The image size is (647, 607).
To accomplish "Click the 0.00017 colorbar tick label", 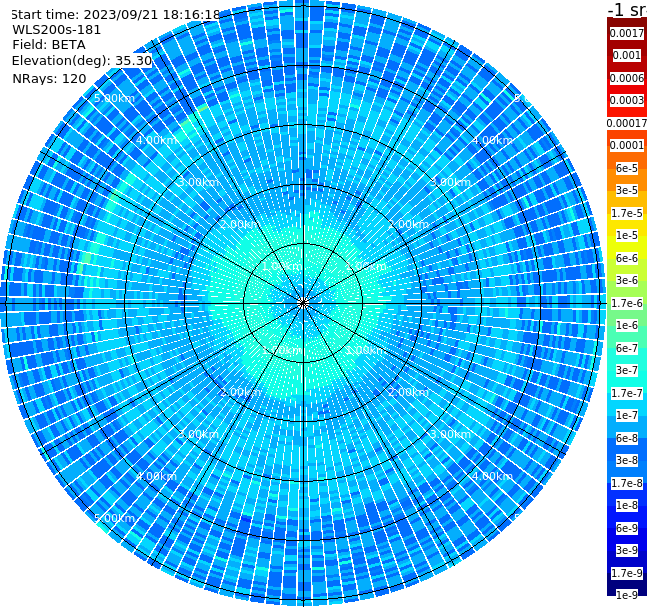I will tap(627, 123).
